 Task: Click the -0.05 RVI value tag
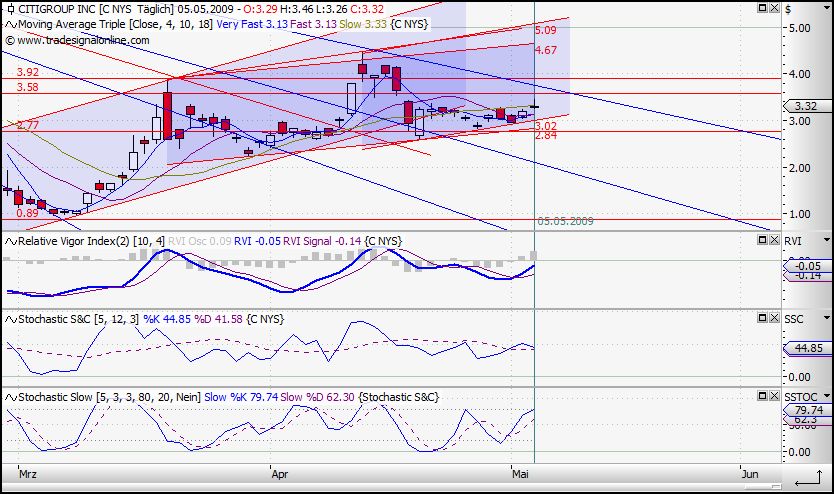807,265
